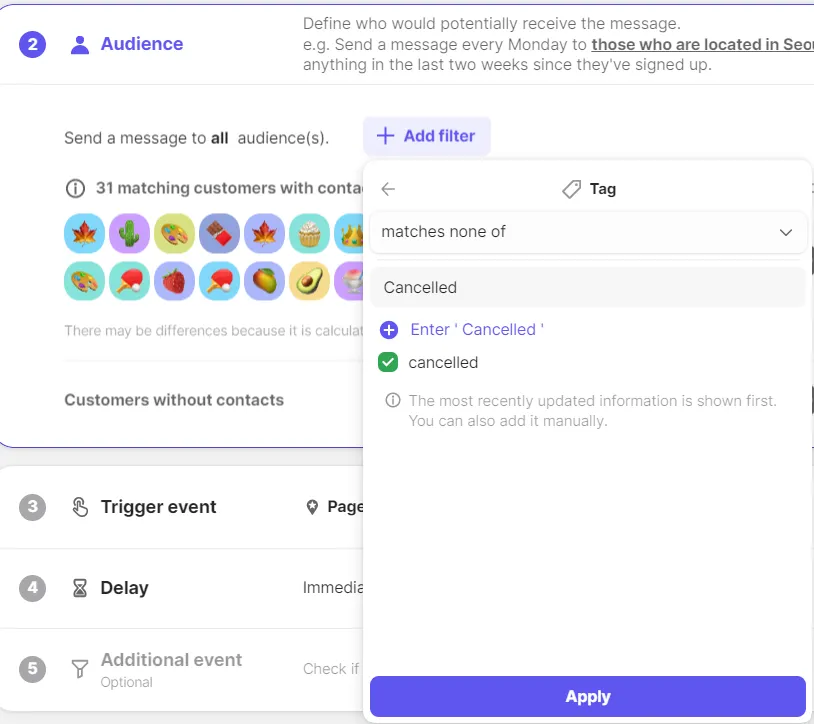Click the cactus customer avatar

(130, 233)
